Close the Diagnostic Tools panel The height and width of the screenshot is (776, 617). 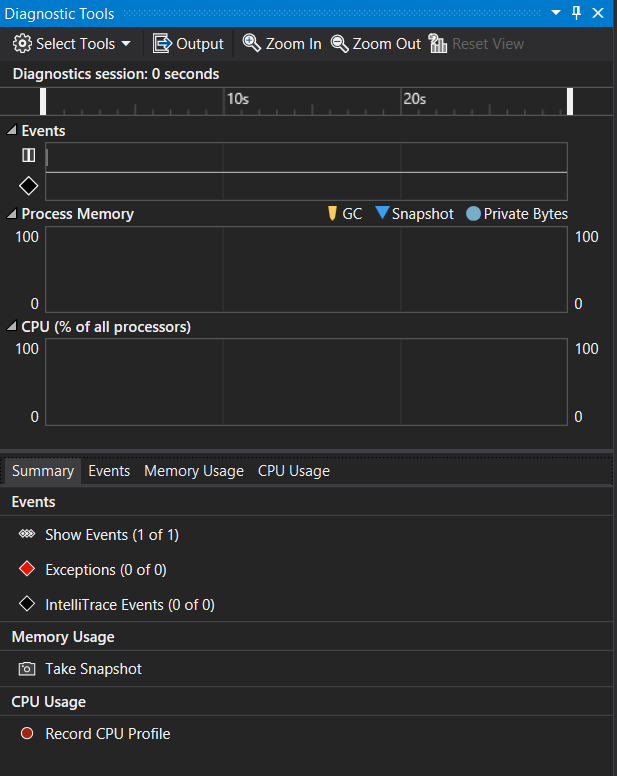pyautogui.click(x=598, y=13)
